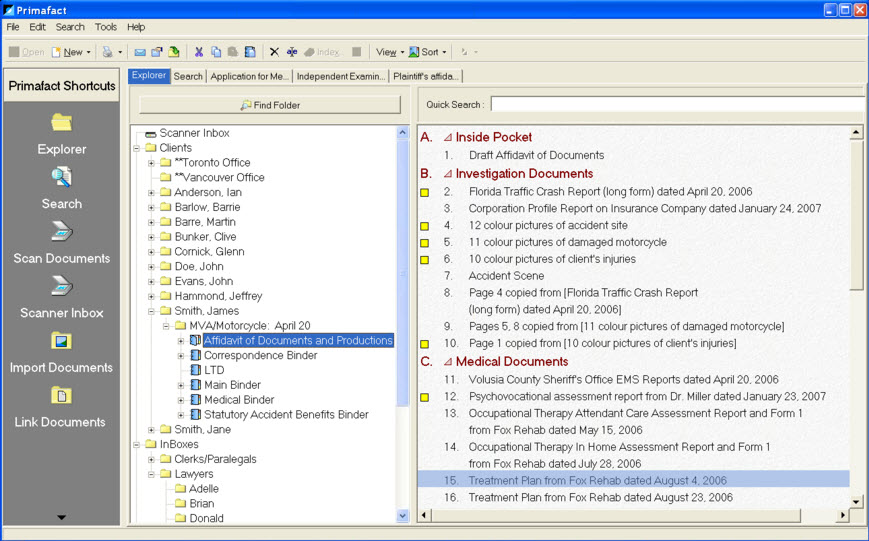Click the Scanner Inbox icon in the tree
869x541 pixels.
click(x=150, y=134)
